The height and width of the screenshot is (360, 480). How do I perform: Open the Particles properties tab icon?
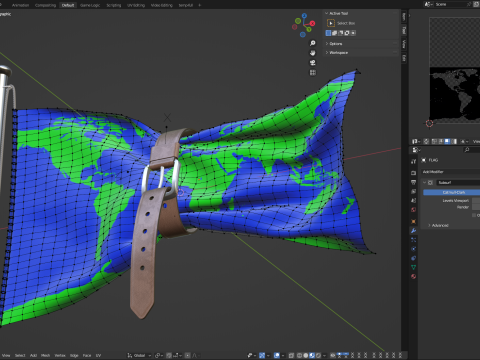point(414,240)
